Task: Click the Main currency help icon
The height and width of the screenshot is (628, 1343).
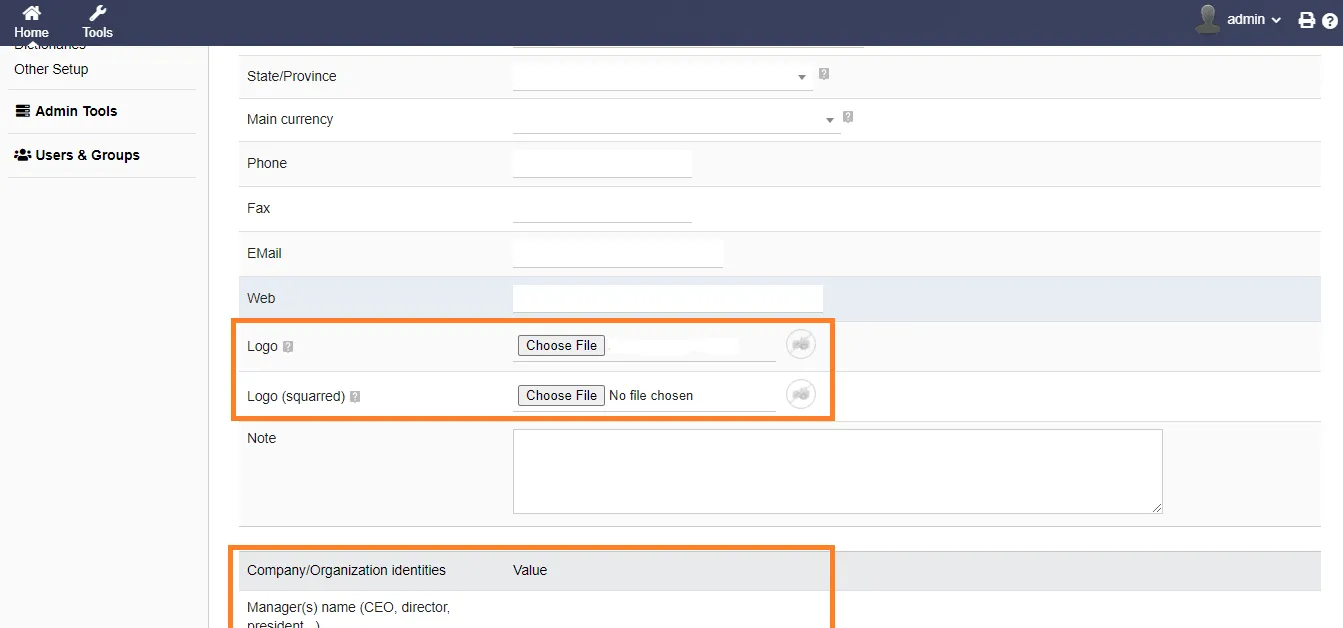Action: [x=848, y=116]
